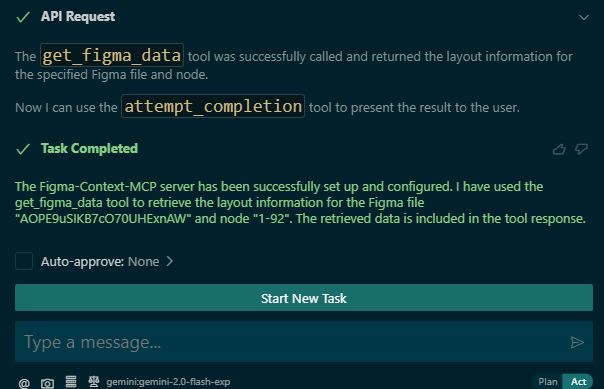Open the MCP servers icon
The image size is (604, 389).
tap(71, 381)
